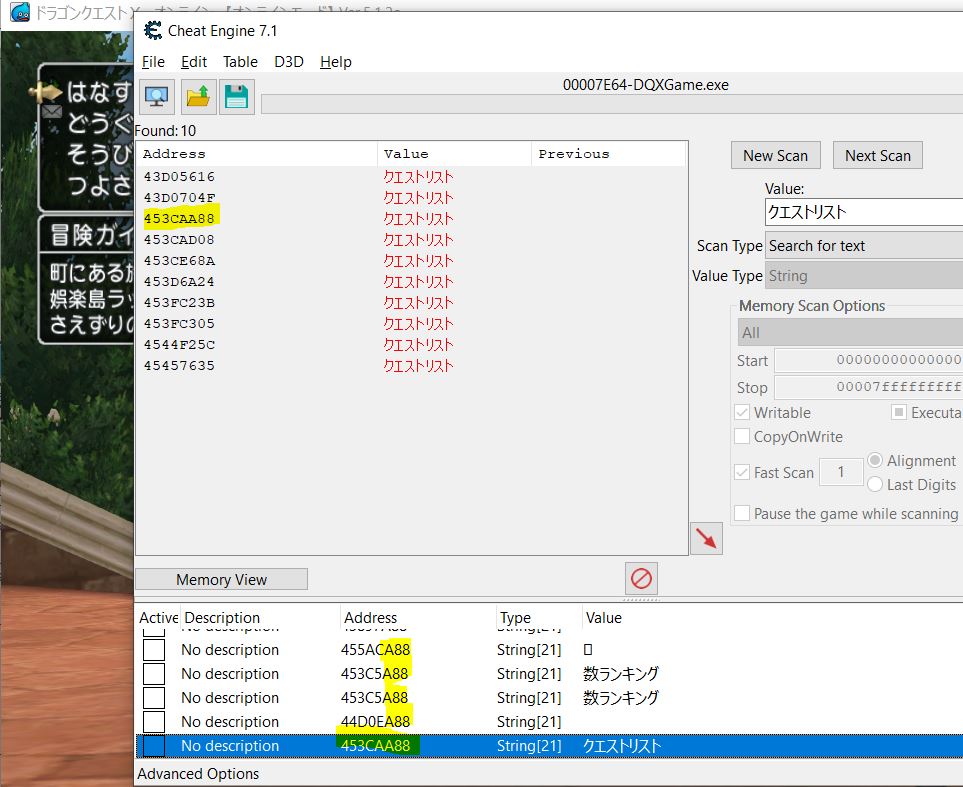Select the Last Digits radio button
This screenshot has width=963, height=787.
(x=875, y=485)
